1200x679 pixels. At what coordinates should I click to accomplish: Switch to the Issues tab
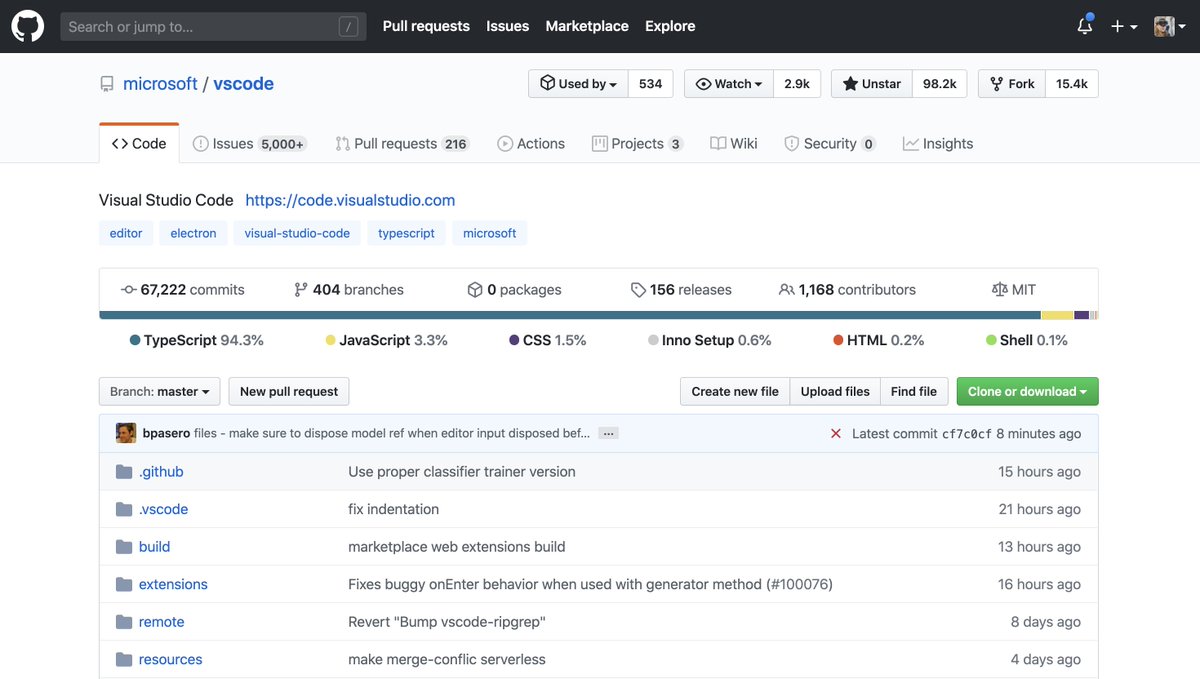[x=249, y=143]
